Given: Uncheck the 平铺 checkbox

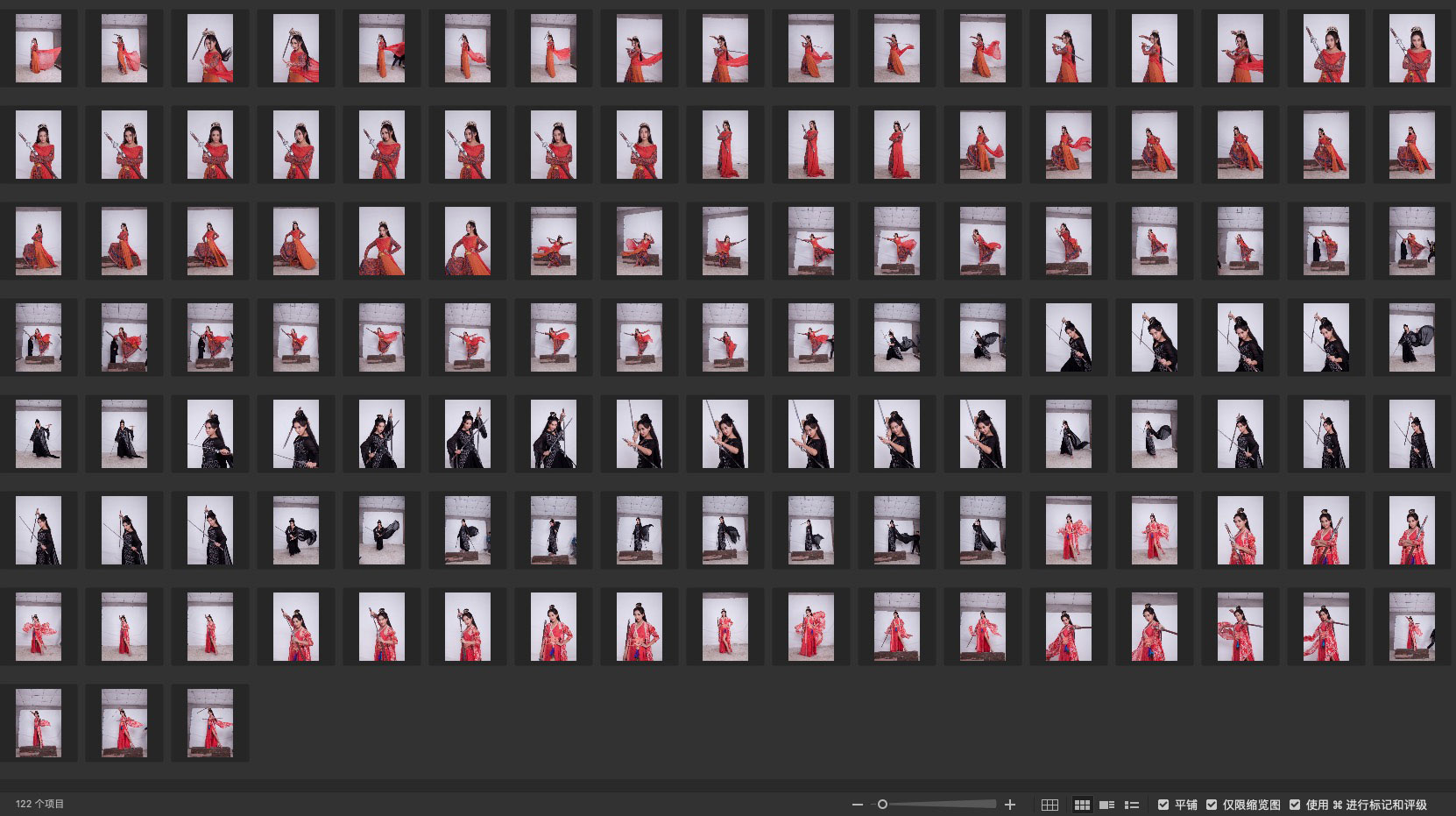Looking at the screenshot, I should click(x=1163, y=805).
